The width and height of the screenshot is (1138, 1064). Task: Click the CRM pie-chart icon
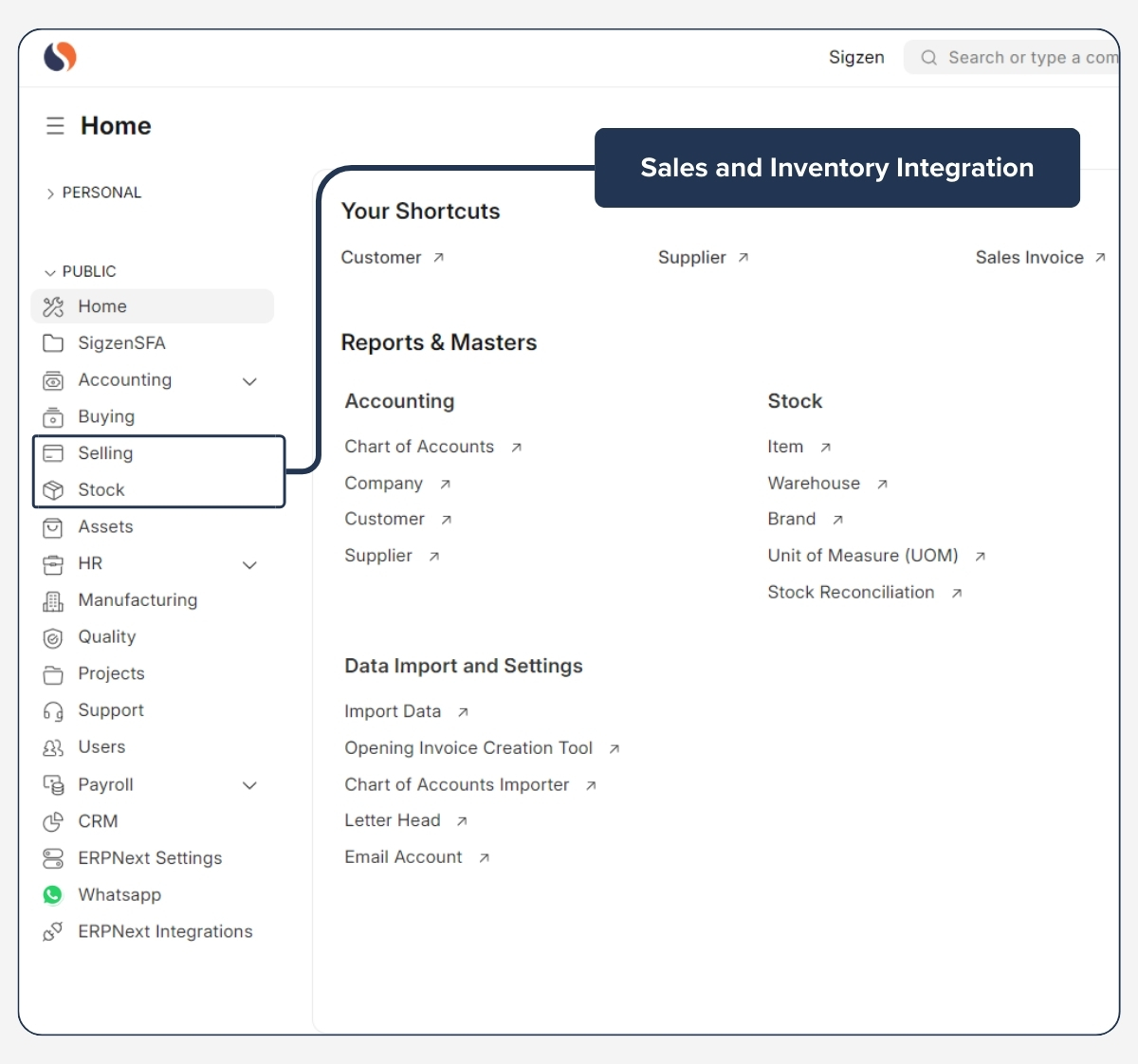click(x=53, y=821)
